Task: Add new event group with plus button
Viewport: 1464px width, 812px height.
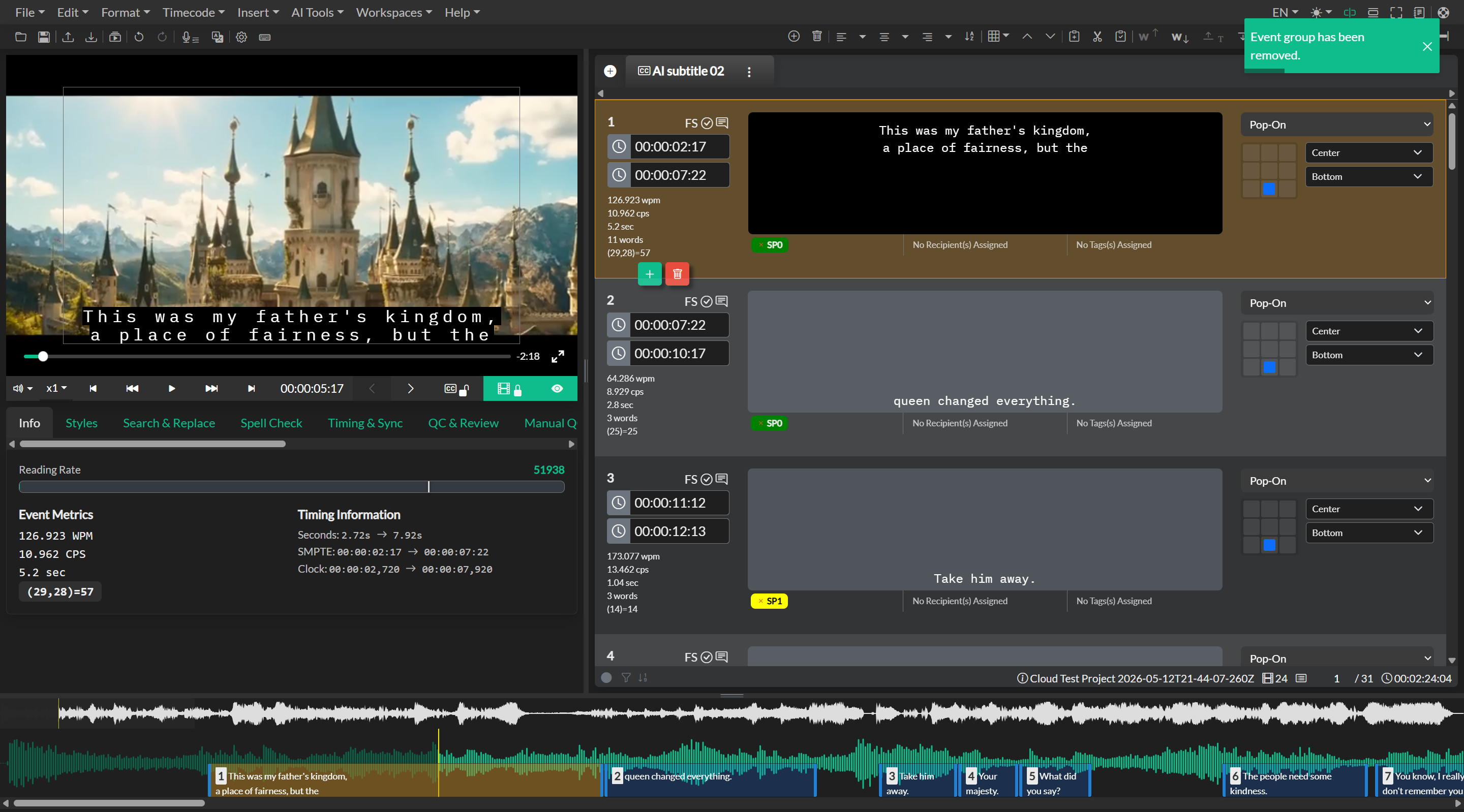Action: pos(610,71)
